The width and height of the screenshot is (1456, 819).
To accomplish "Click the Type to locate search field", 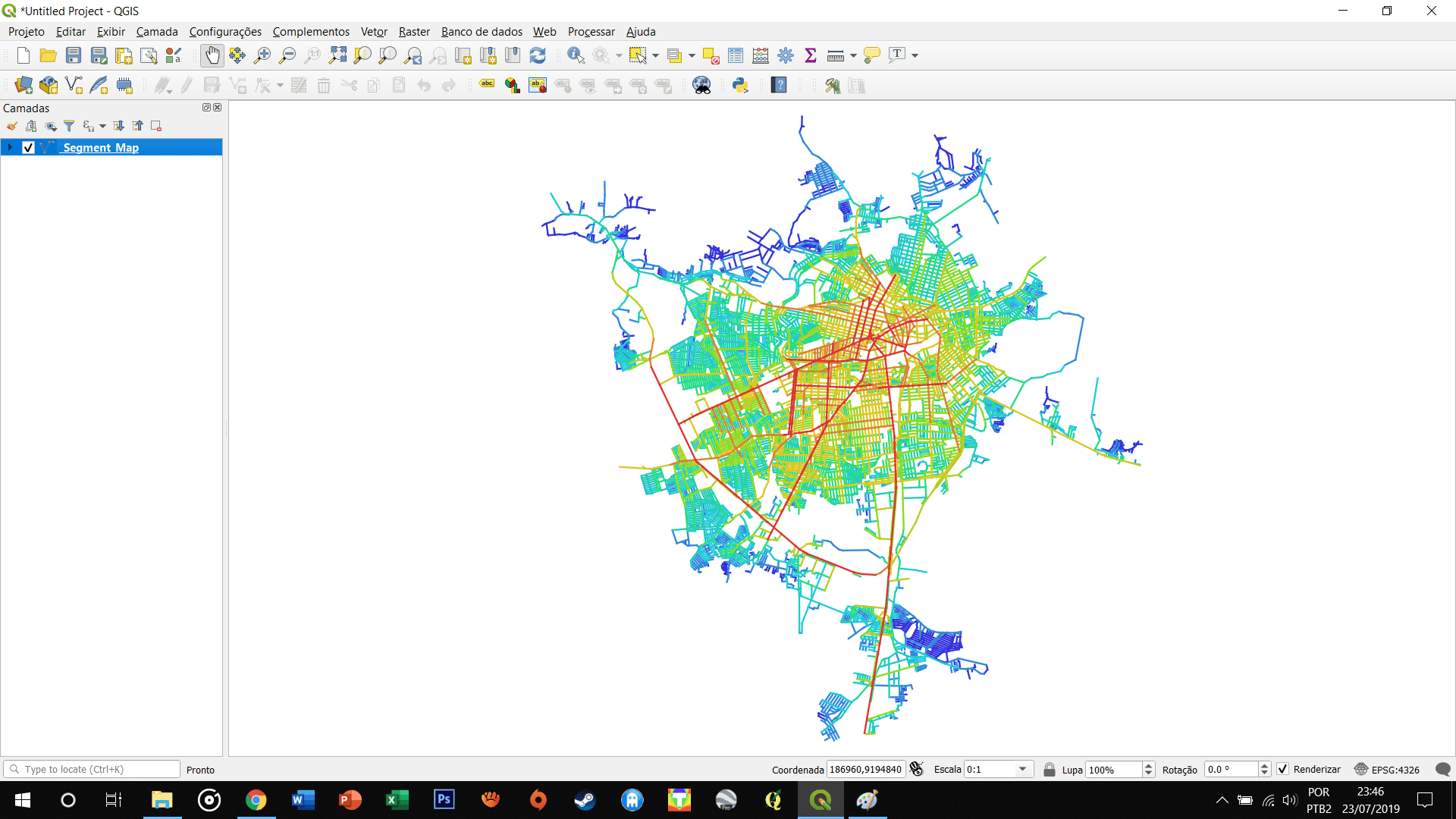I will point(91,769).
